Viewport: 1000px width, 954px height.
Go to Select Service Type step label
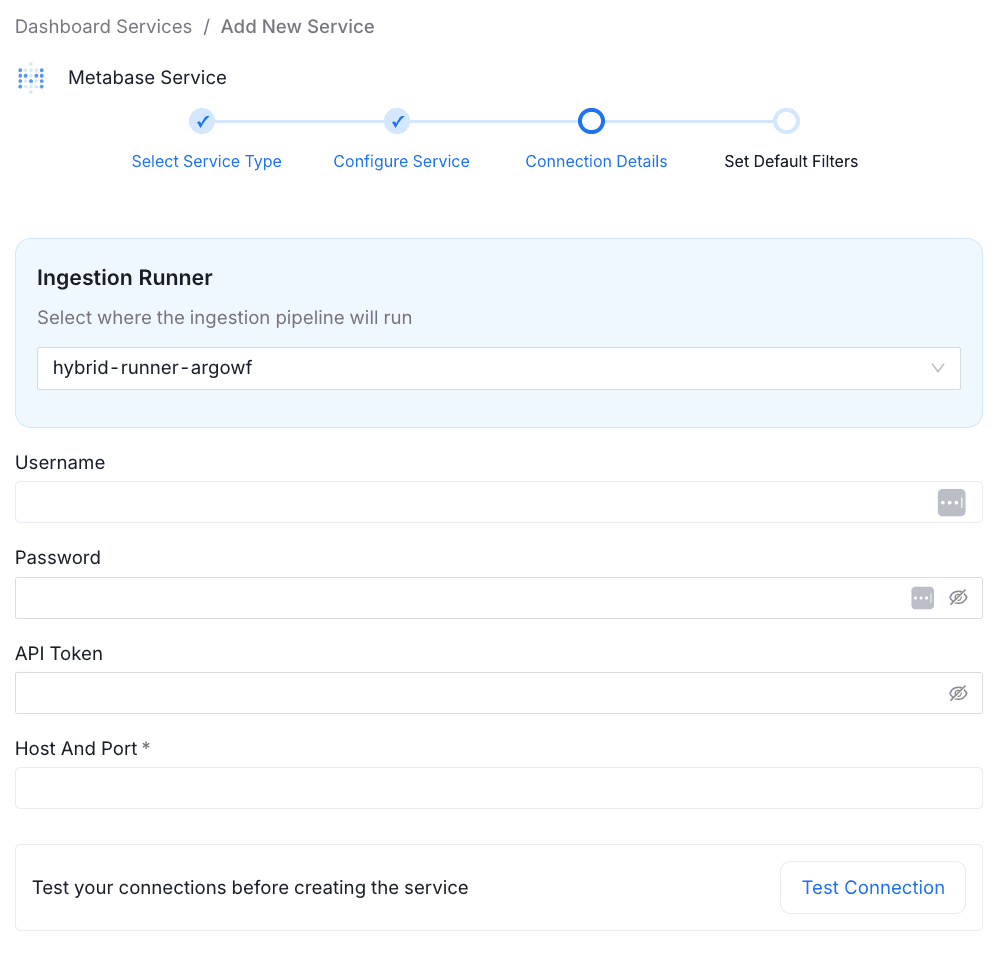pos(206,161)
